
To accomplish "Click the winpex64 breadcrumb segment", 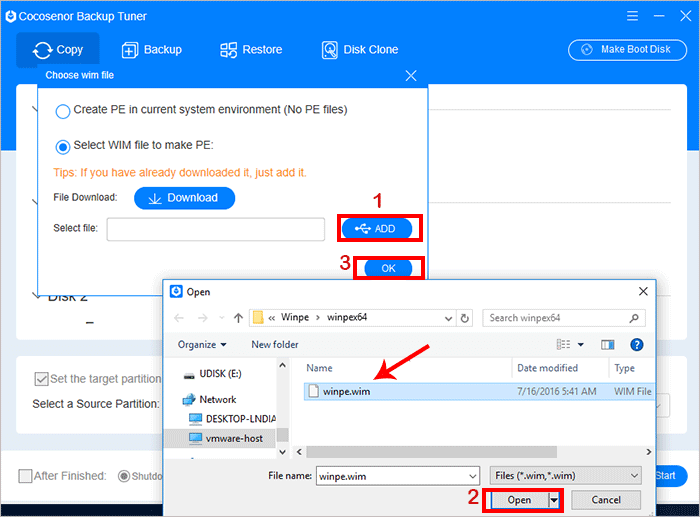I will click(347, 317).
